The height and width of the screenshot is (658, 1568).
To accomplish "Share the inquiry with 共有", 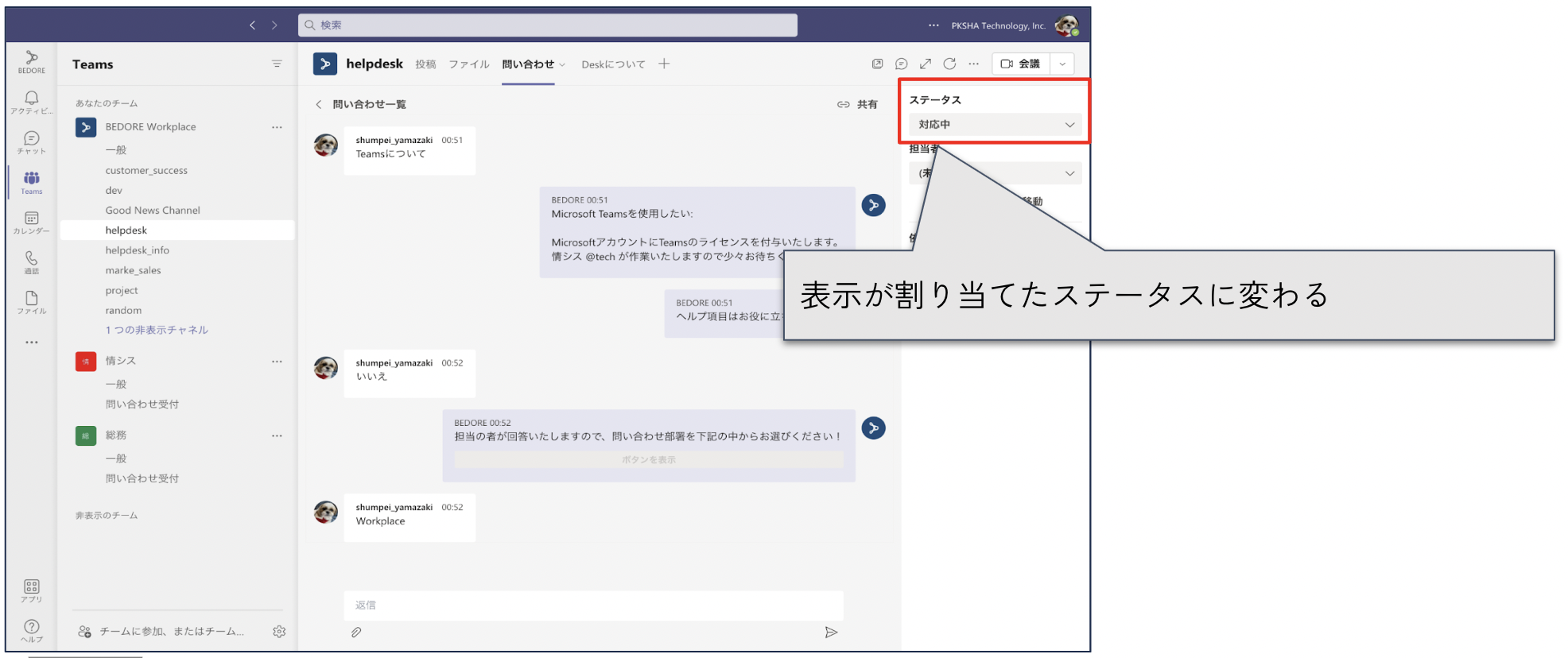I will 857,104.
